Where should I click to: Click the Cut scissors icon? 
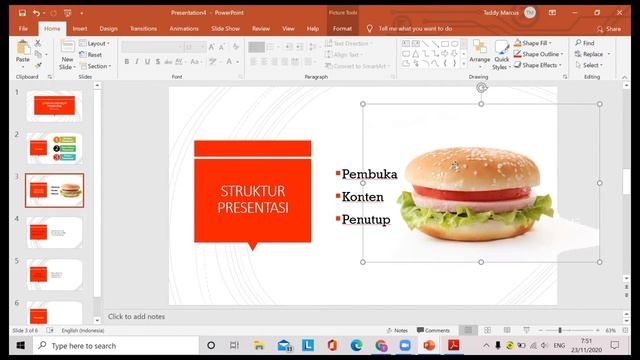pyautogui.click(x=38, y=42)
